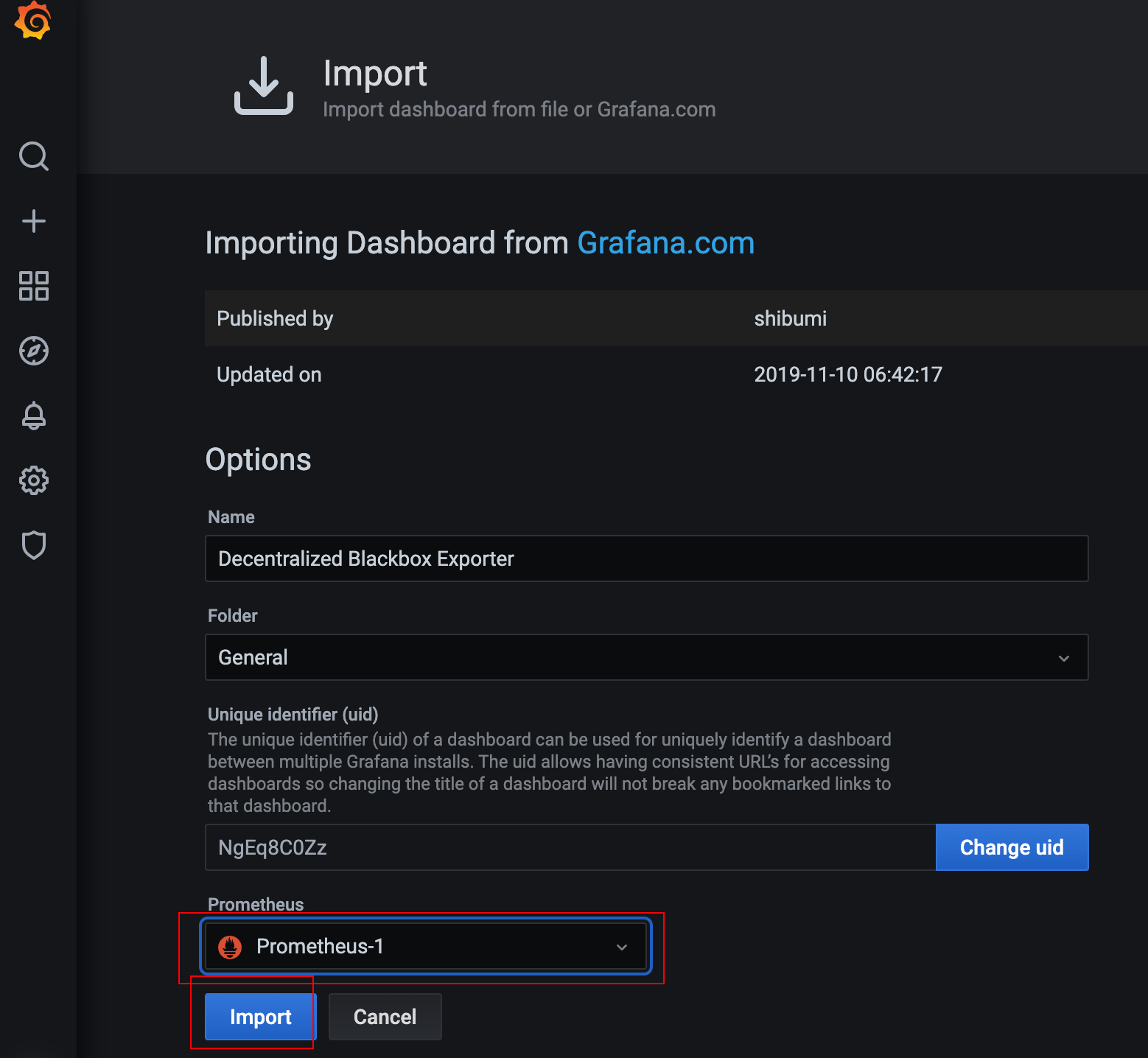Open Configuration via the gear icon
Viewport: 1148px width, 1058px height.
pyautogui.click(x=34, y=480)
